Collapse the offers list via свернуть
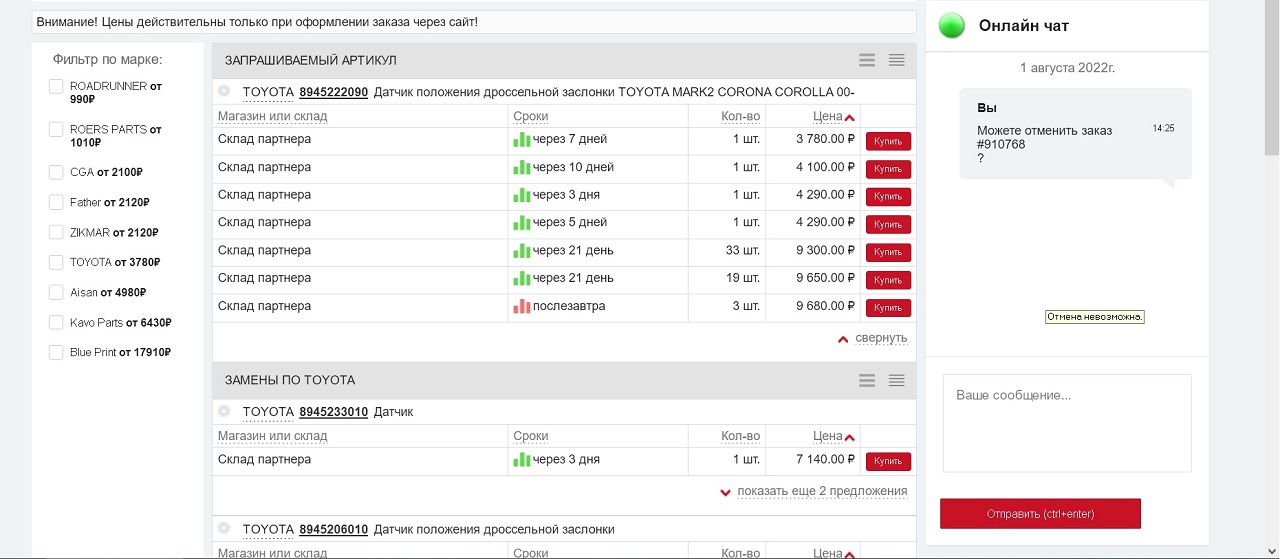The width and height of the screenshot is (1280, 559). [880, 338]
